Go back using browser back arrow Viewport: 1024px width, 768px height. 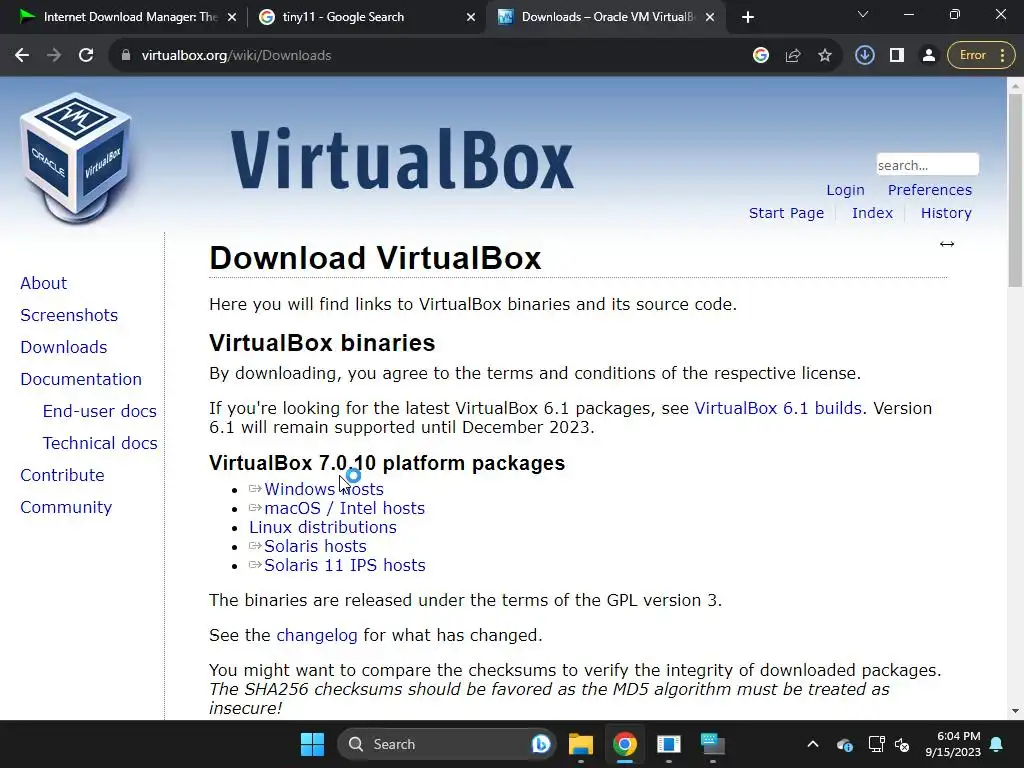point(22,56)
